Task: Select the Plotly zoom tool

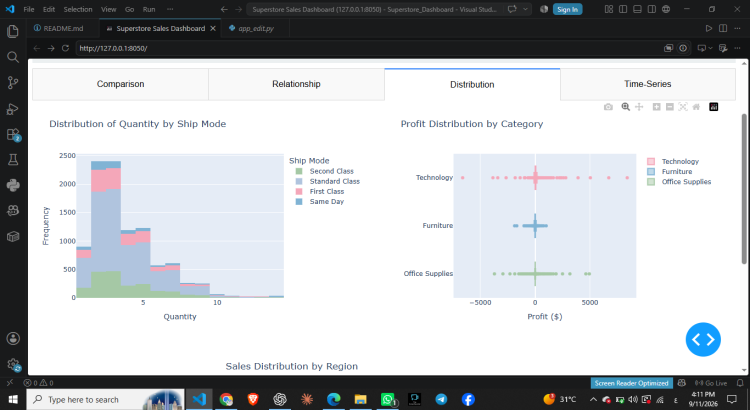Action: 625,107
